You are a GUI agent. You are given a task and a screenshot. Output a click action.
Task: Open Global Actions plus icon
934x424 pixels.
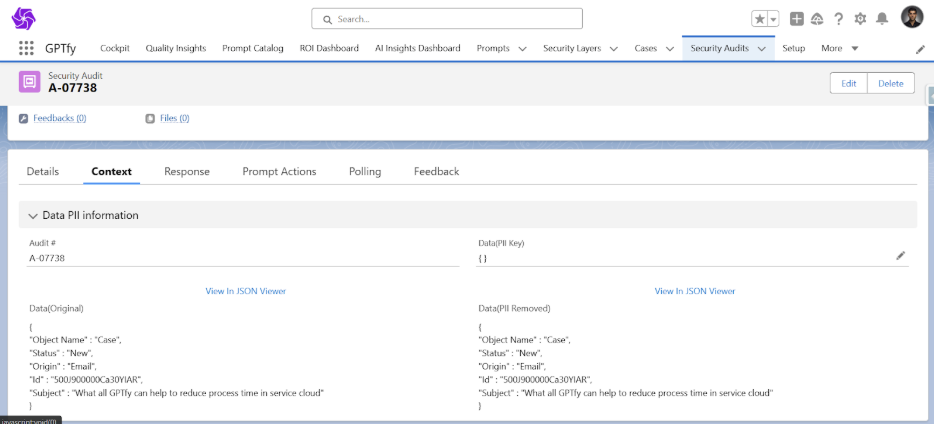pos(796,19)
